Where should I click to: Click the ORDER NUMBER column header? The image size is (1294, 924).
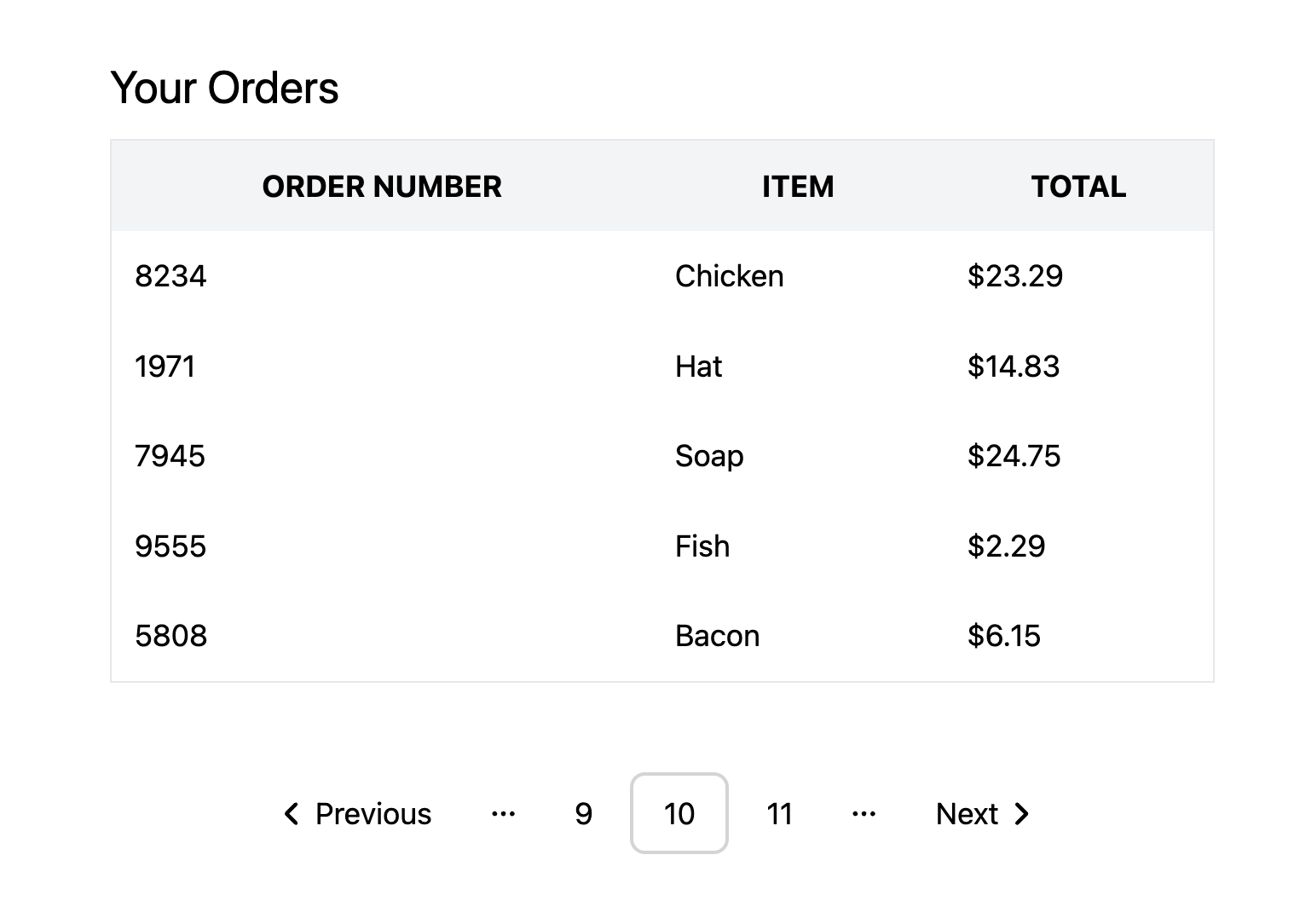(382, 187)
